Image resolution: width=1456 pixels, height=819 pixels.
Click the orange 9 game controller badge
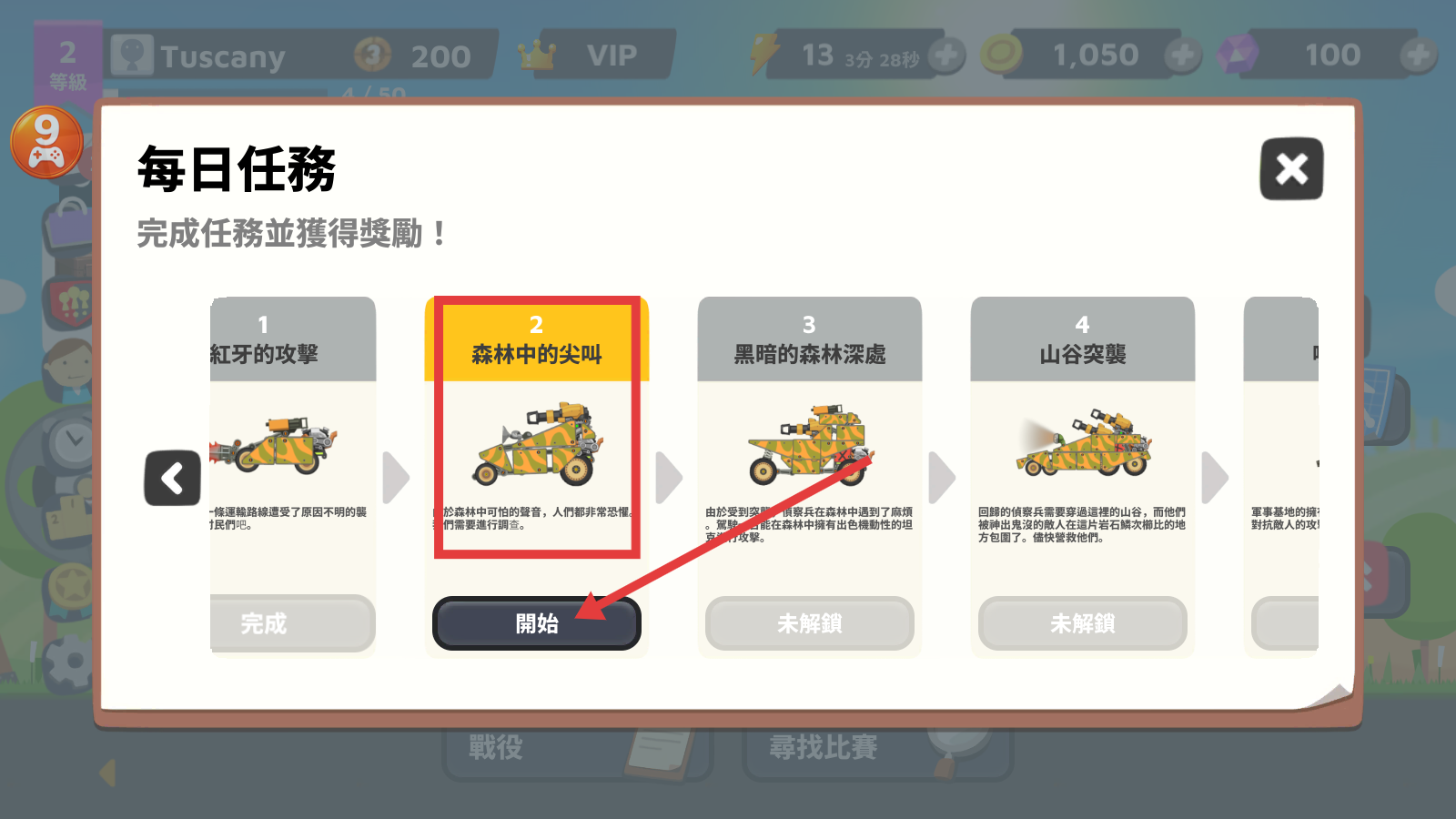pyautogui.click(x=46, y=143)
